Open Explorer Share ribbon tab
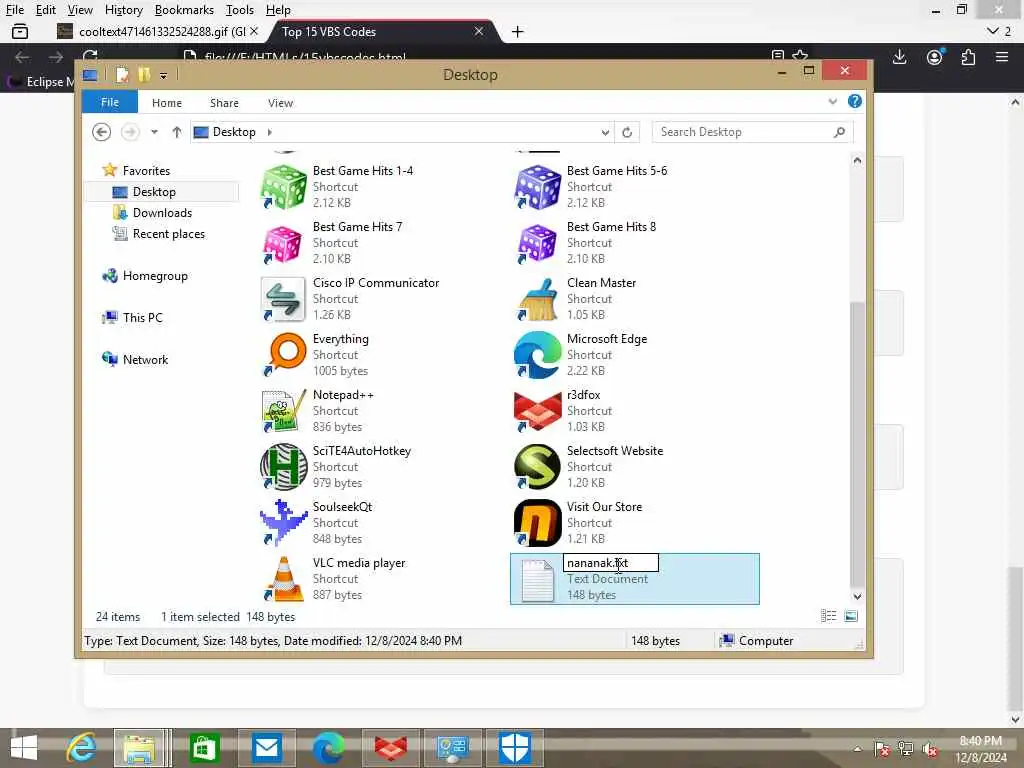Image resolution: width=1024 pixels, height=768 pixels. coord(224,103)
